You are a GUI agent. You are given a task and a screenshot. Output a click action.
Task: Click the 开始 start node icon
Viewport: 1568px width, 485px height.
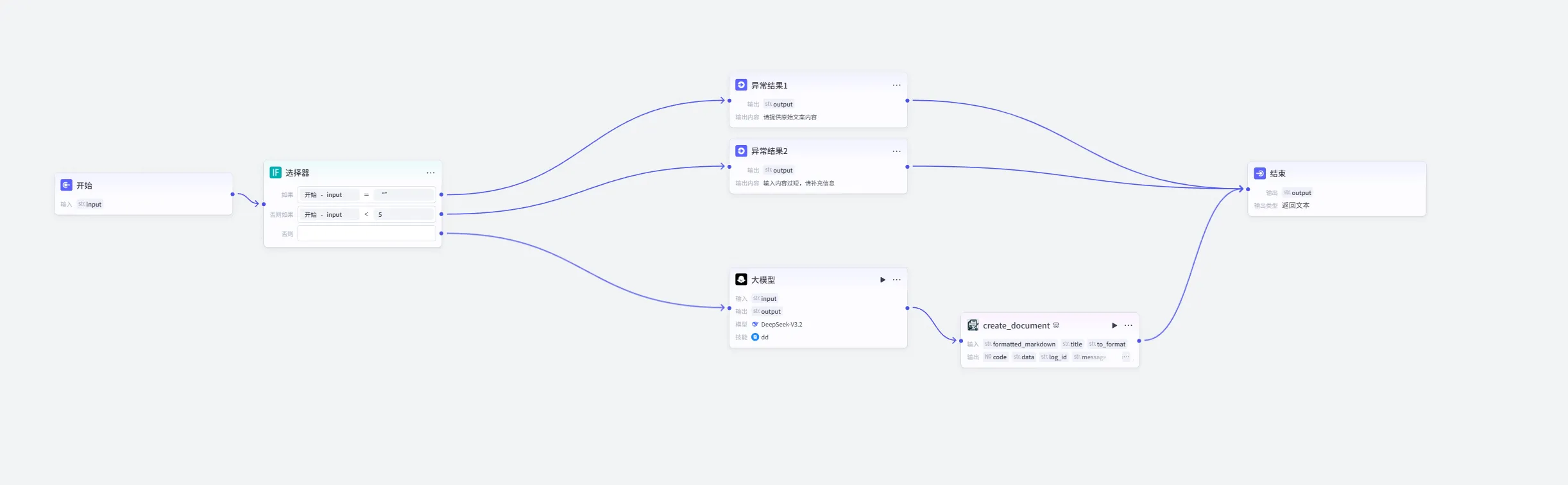pos(66,185)
